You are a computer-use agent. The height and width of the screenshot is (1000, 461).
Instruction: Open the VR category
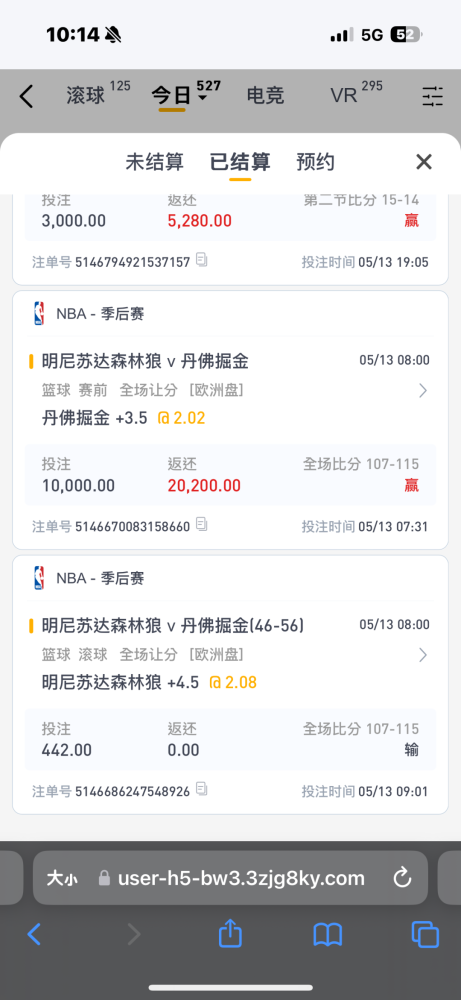[x=344, y=96]
